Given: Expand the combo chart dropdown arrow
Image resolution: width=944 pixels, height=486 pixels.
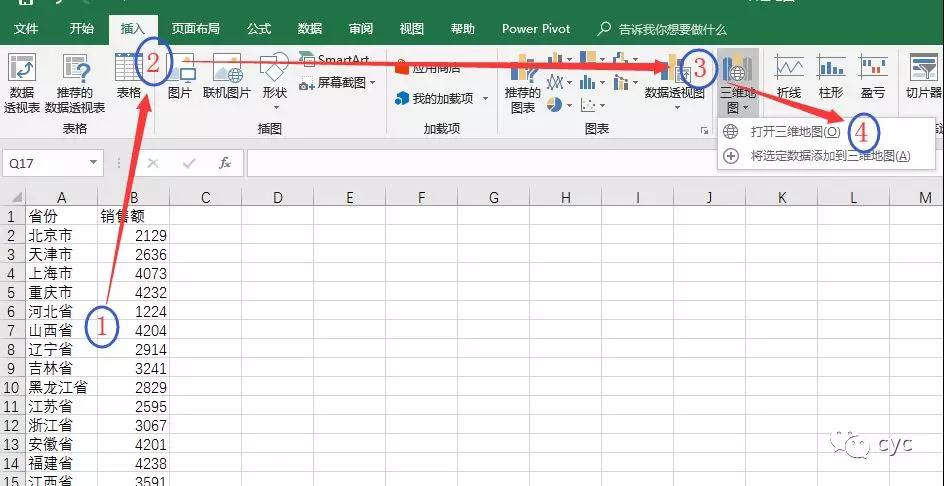Looking at the screenshot, I should click(635, 83).
